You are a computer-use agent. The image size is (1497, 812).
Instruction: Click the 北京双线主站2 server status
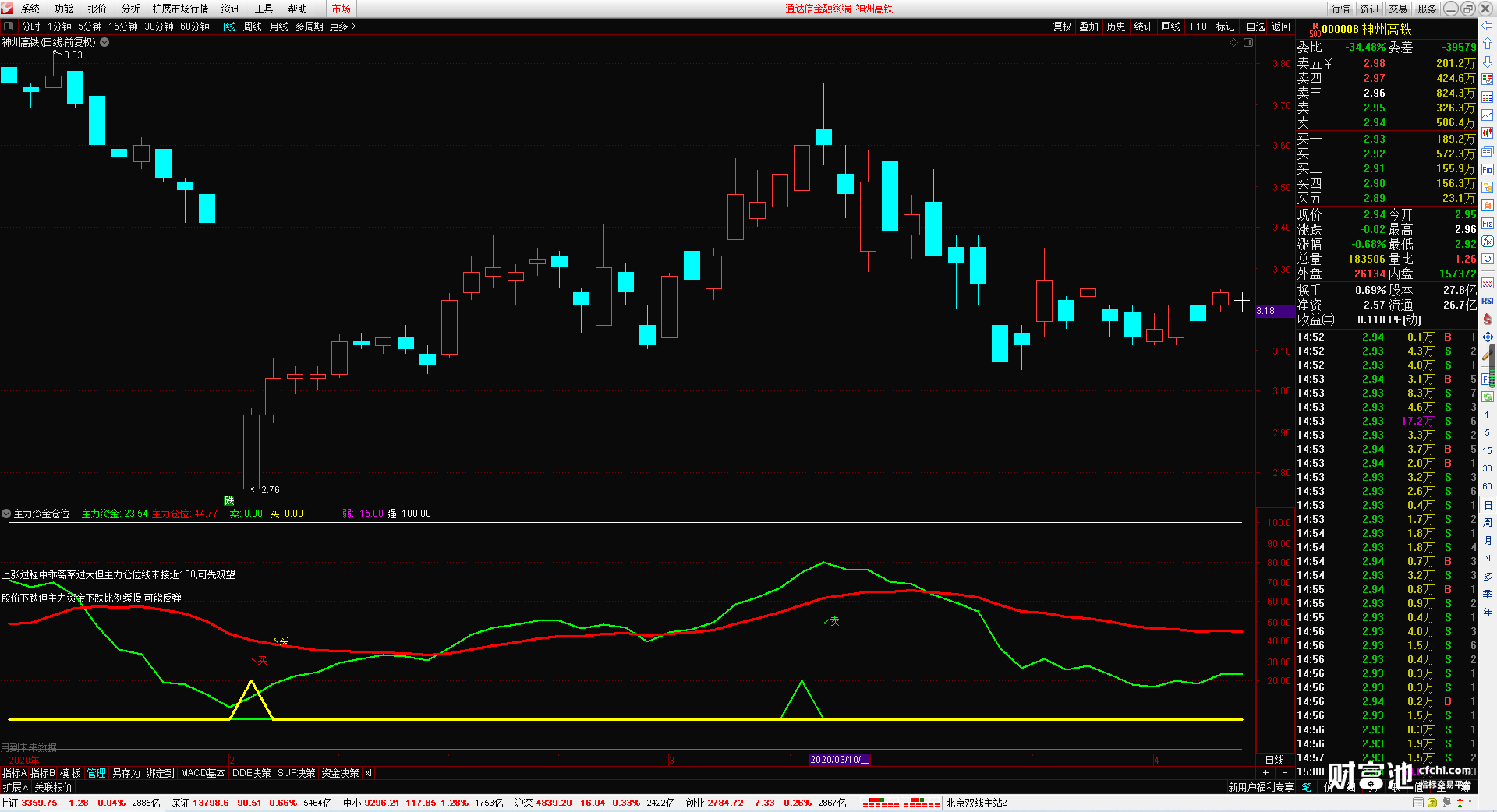pyautogui.click(x=976, y=803)
